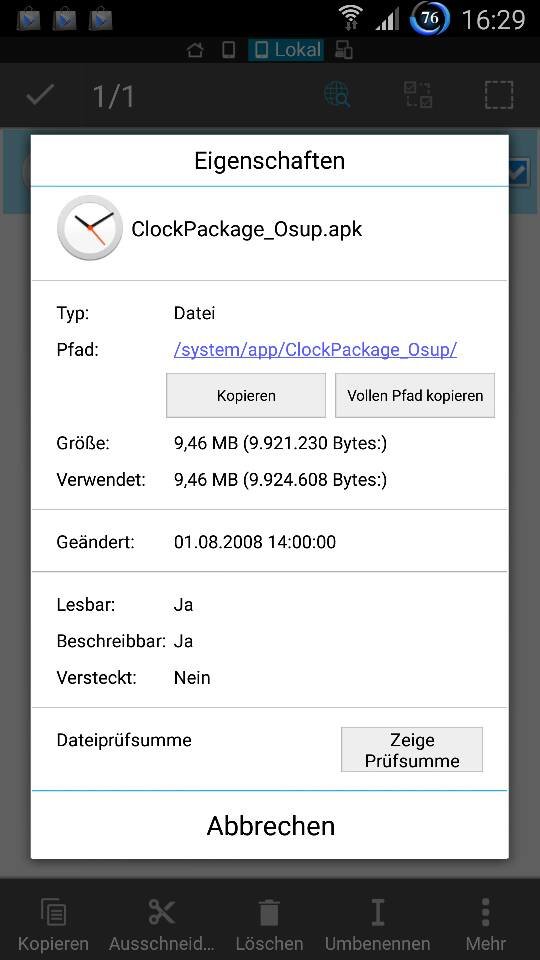Tap the network devices icon beside Lokal
Viewport: 540px width, 960px height.
pos(343,50)
